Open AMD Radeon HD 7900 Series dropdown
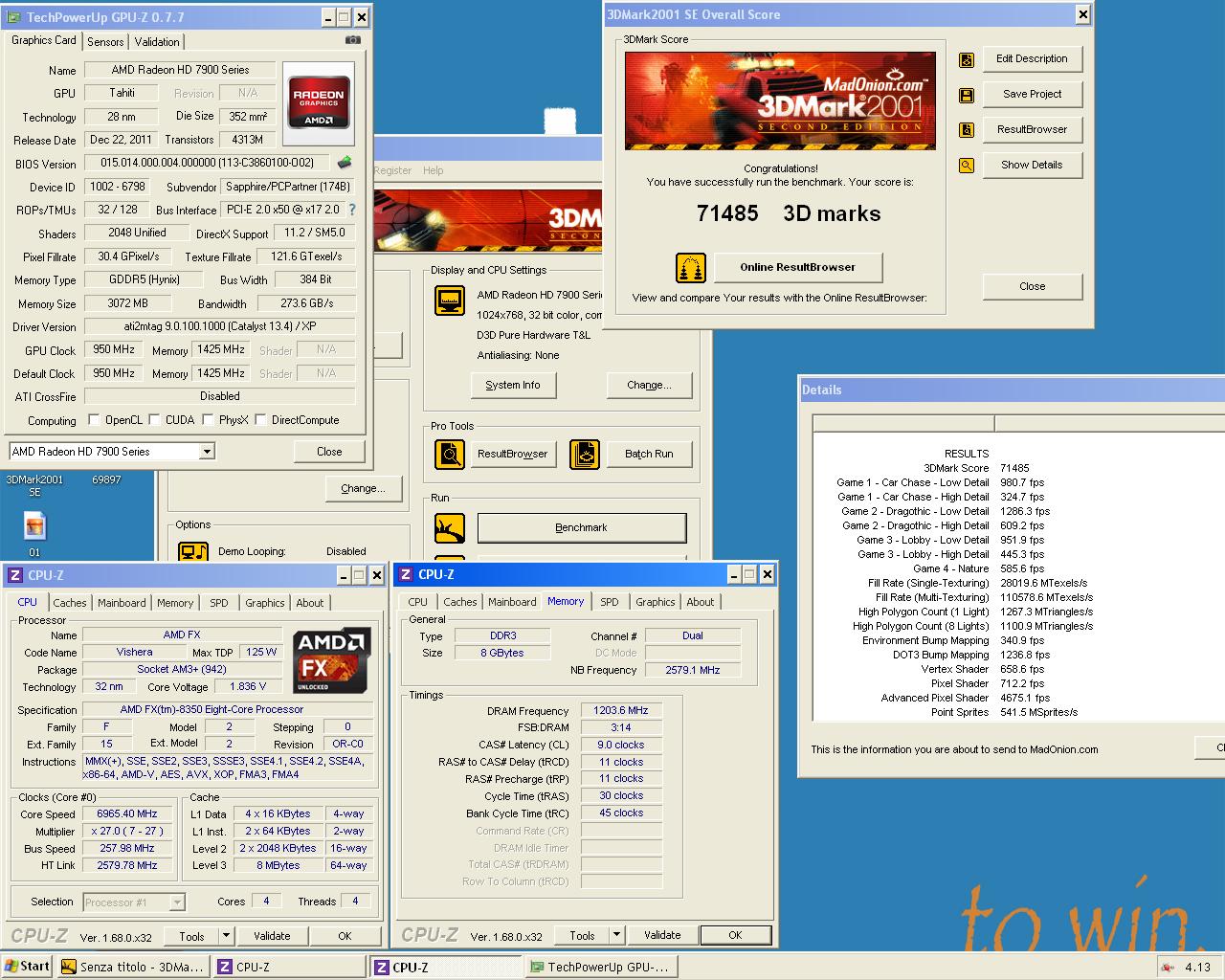 click(x=207, y=452)
